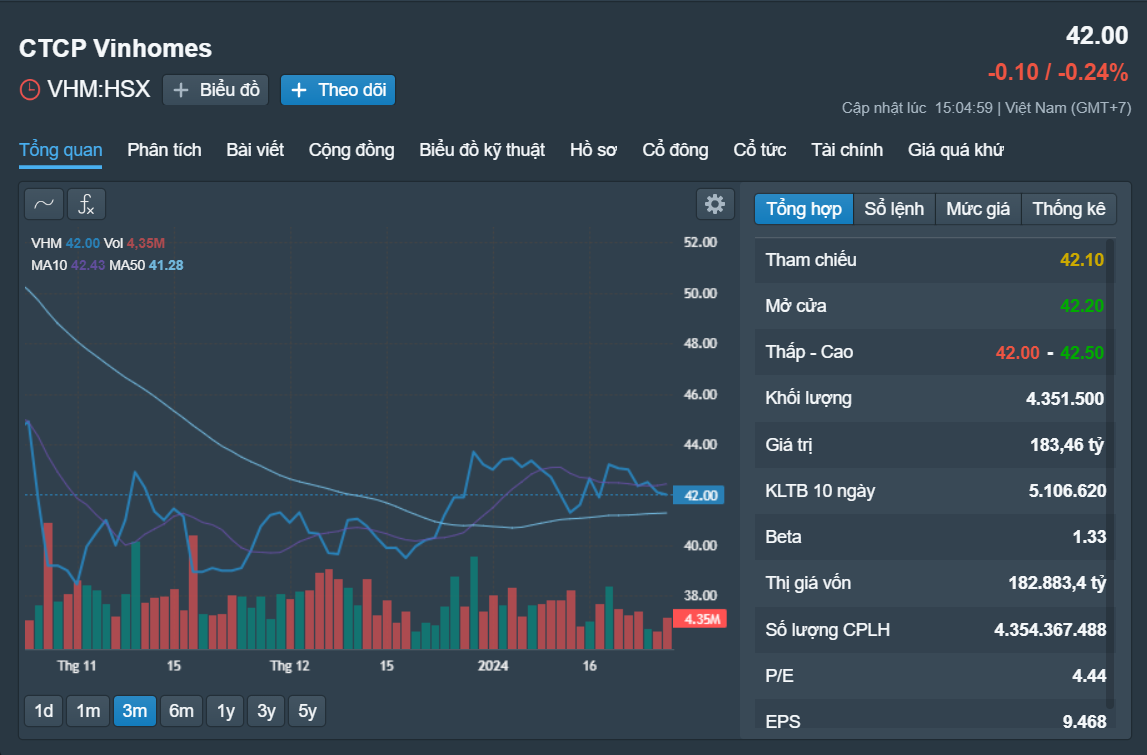The width and height of the screenshot is (1147, 755).
Task: Select the Tổng hợp panel tab
Action: point(804,209)
